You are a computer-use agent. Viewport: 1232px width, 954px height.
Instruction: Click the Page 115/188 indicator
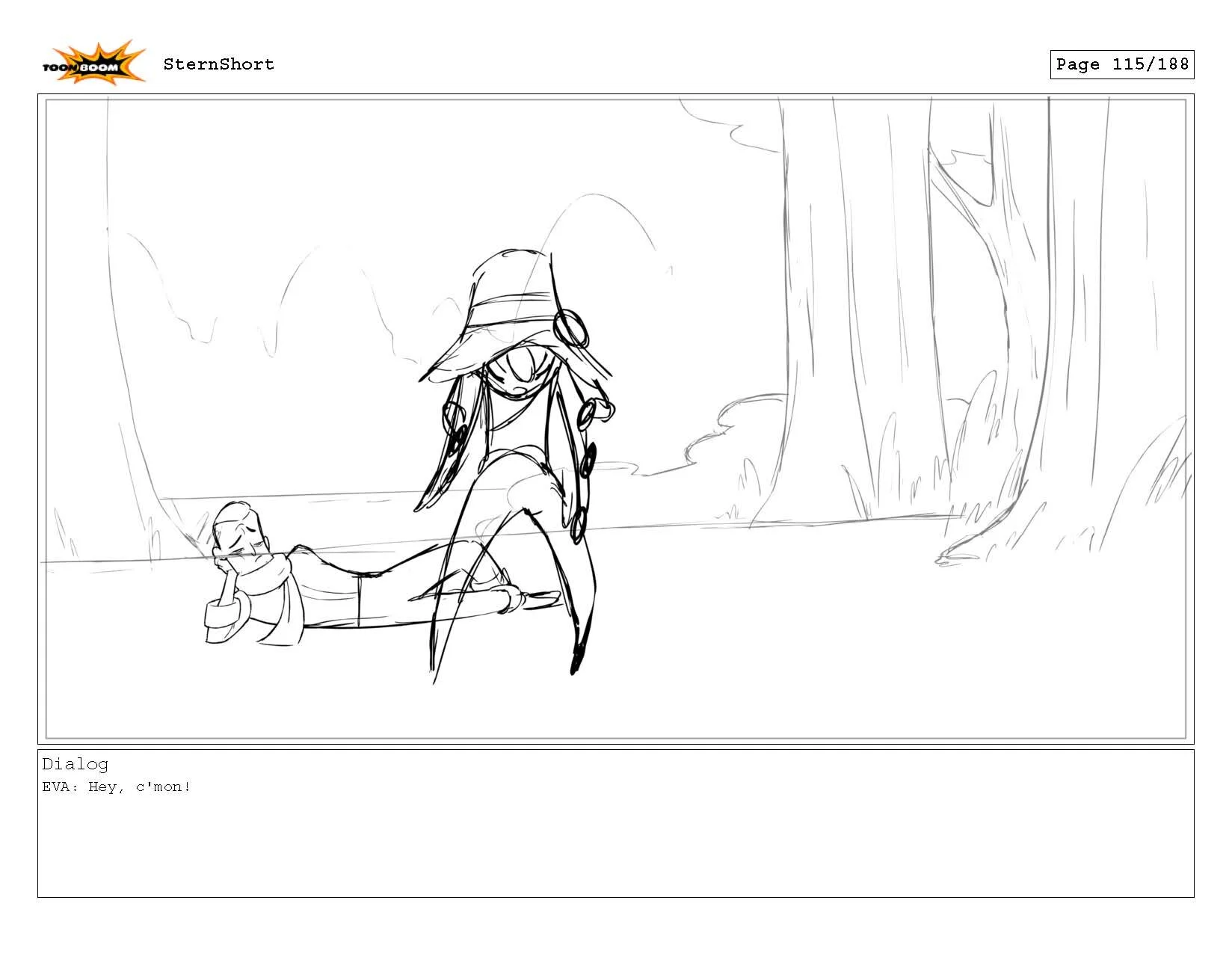(1121, 64)
